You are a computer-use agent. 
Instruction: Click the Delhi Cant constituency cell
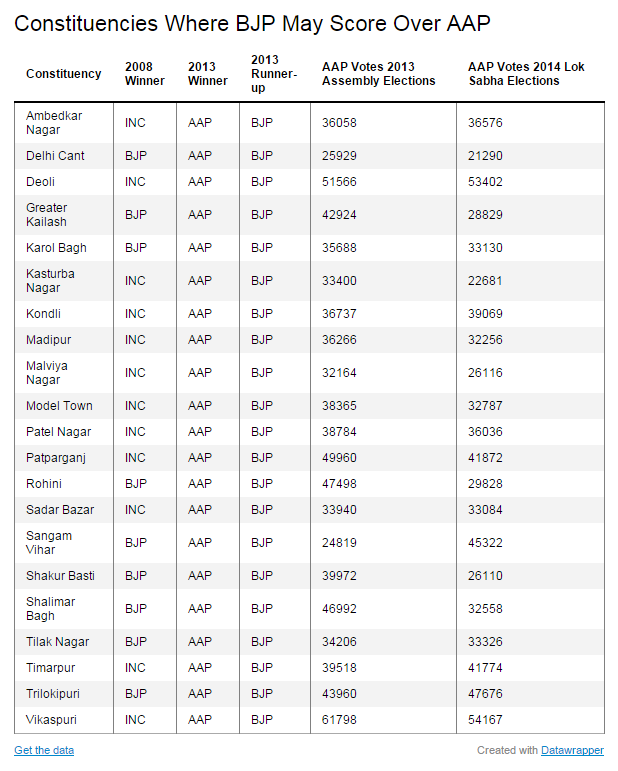[55, 156]
